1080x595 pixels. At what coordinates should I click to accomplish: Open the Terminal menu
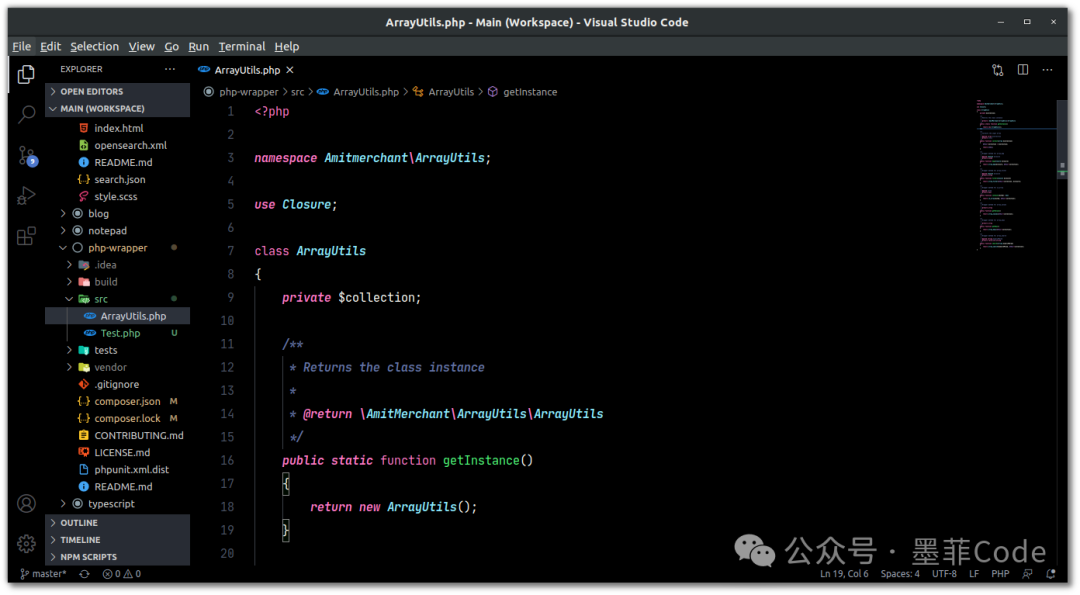242,46
